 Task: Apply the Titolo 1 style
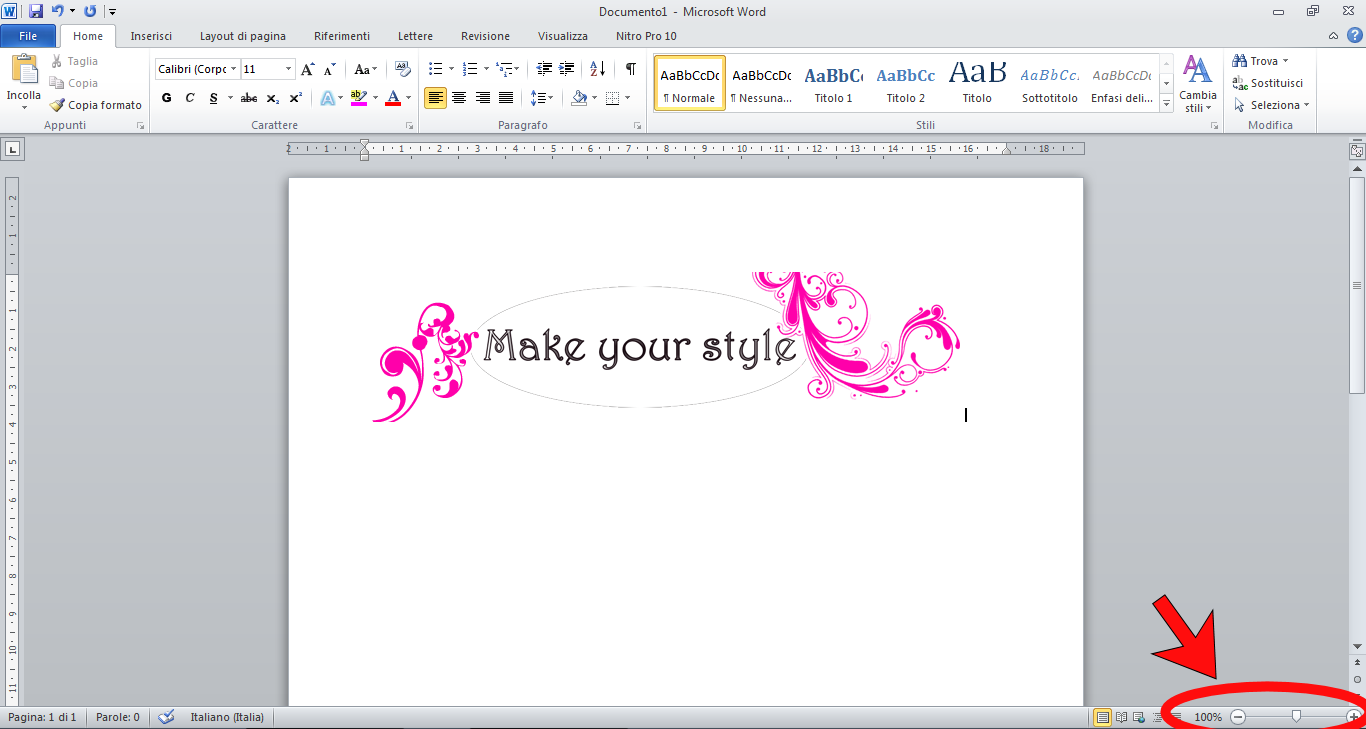(x=833, y=84)
